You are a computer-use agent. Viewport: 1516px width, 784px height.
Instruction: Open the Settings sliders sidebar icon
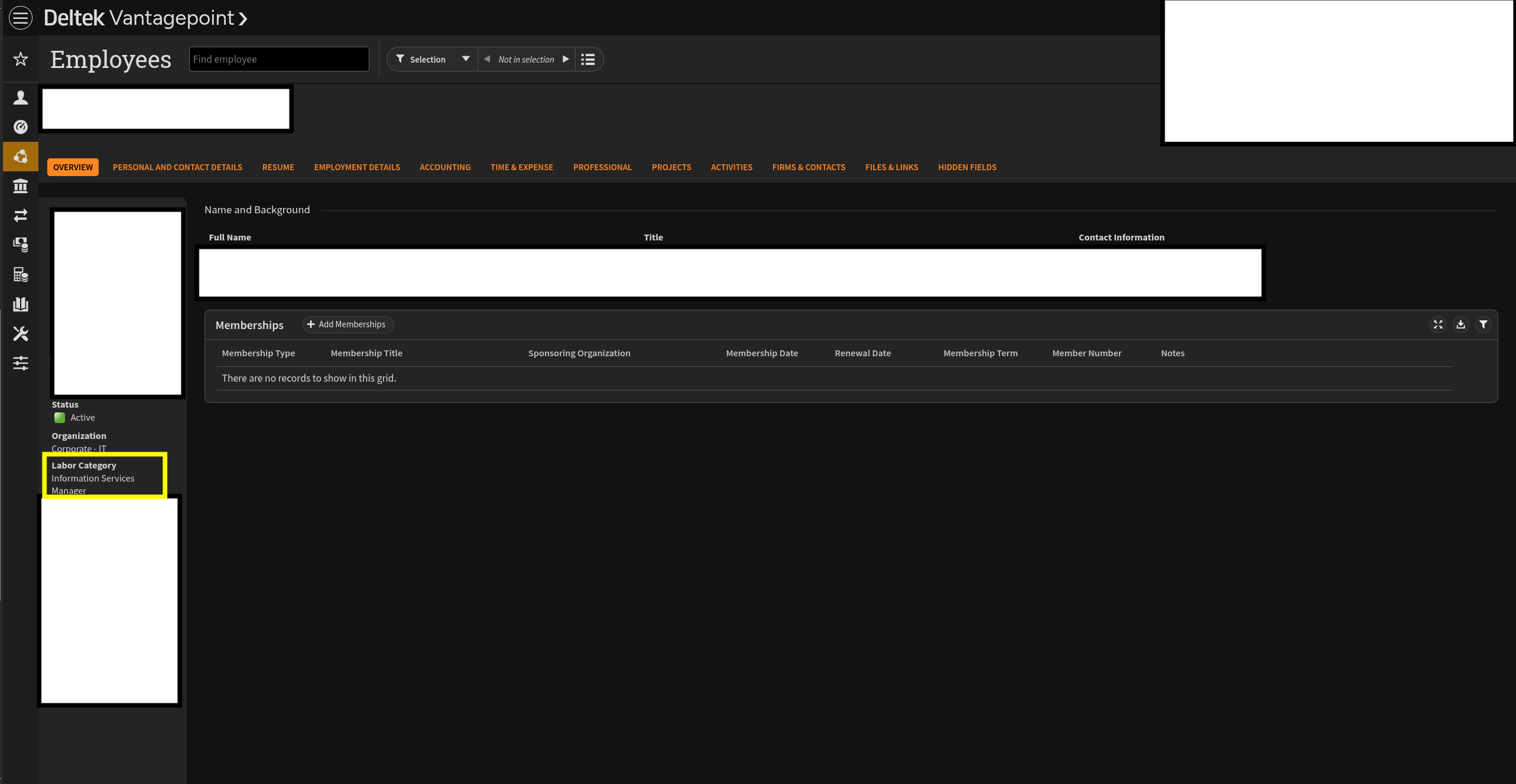[21, 363]
